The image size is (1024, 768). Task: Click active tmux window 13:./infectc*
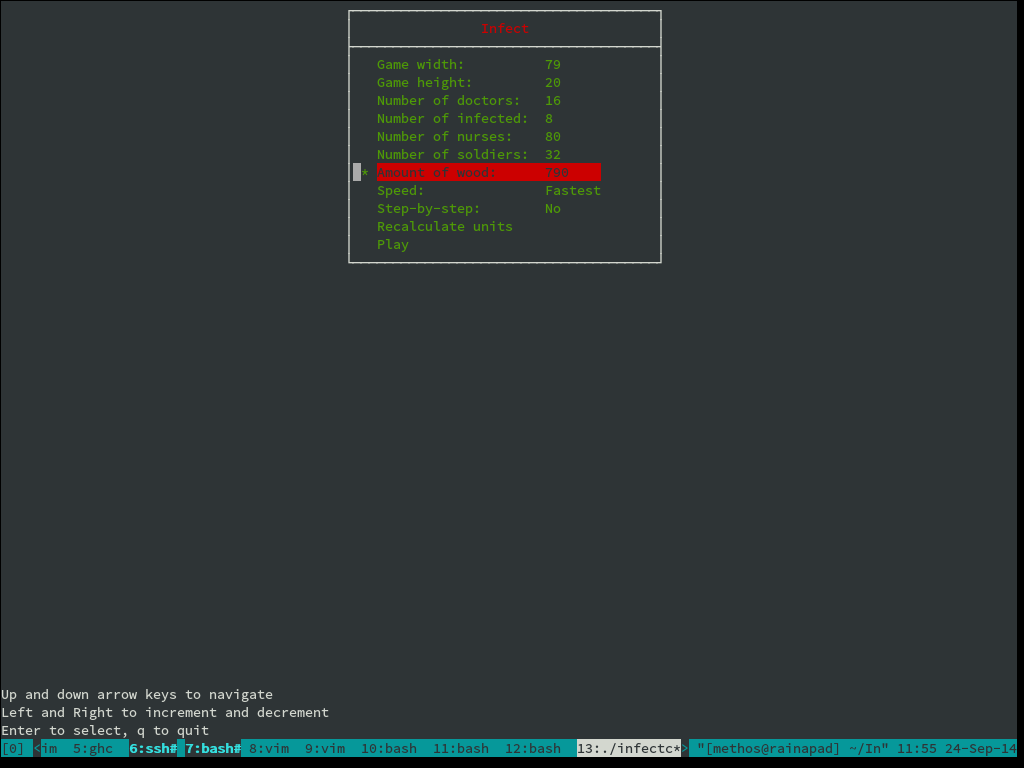click(629, 748)
